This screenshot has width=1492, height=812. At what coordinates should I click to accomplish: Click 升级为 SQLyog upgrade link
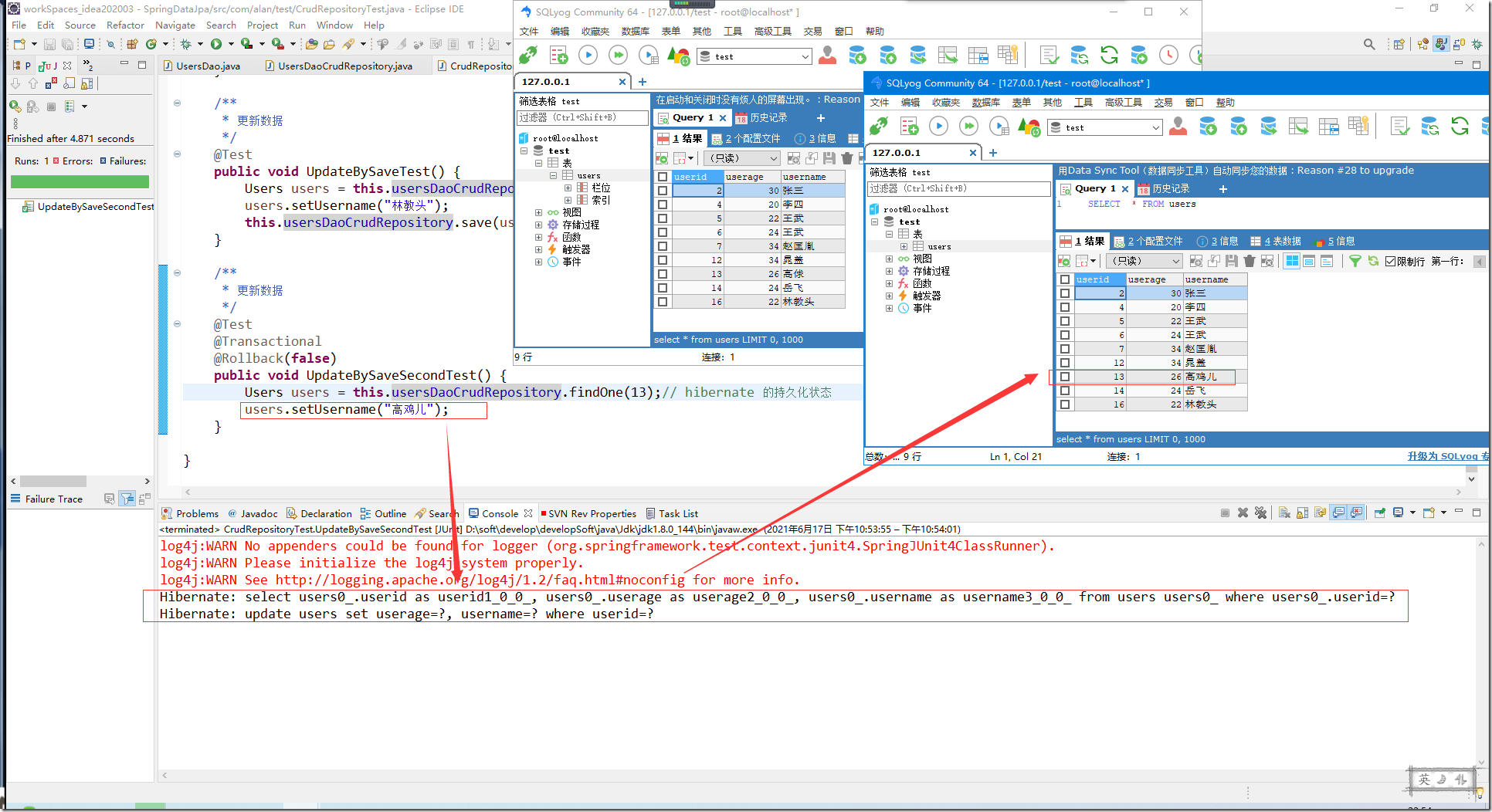click(1447, 456)
